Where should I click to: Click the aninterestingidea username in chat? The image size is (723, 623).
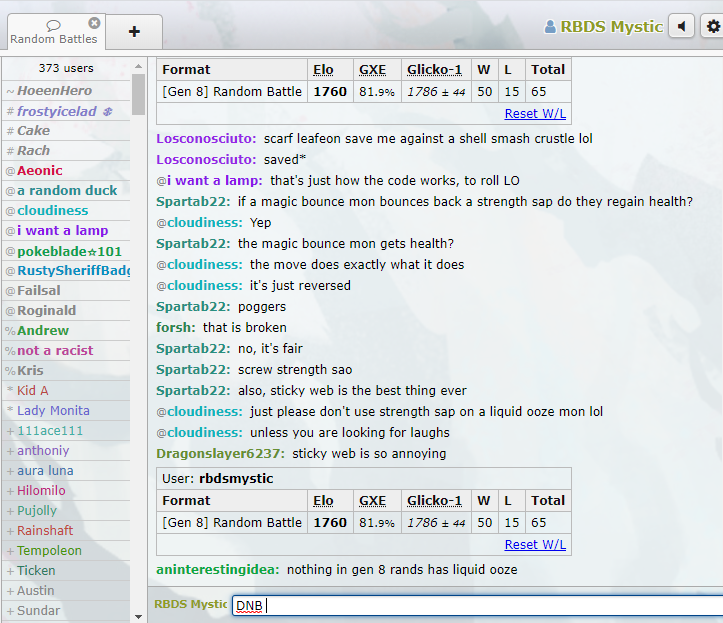click(x=218, y=570)
